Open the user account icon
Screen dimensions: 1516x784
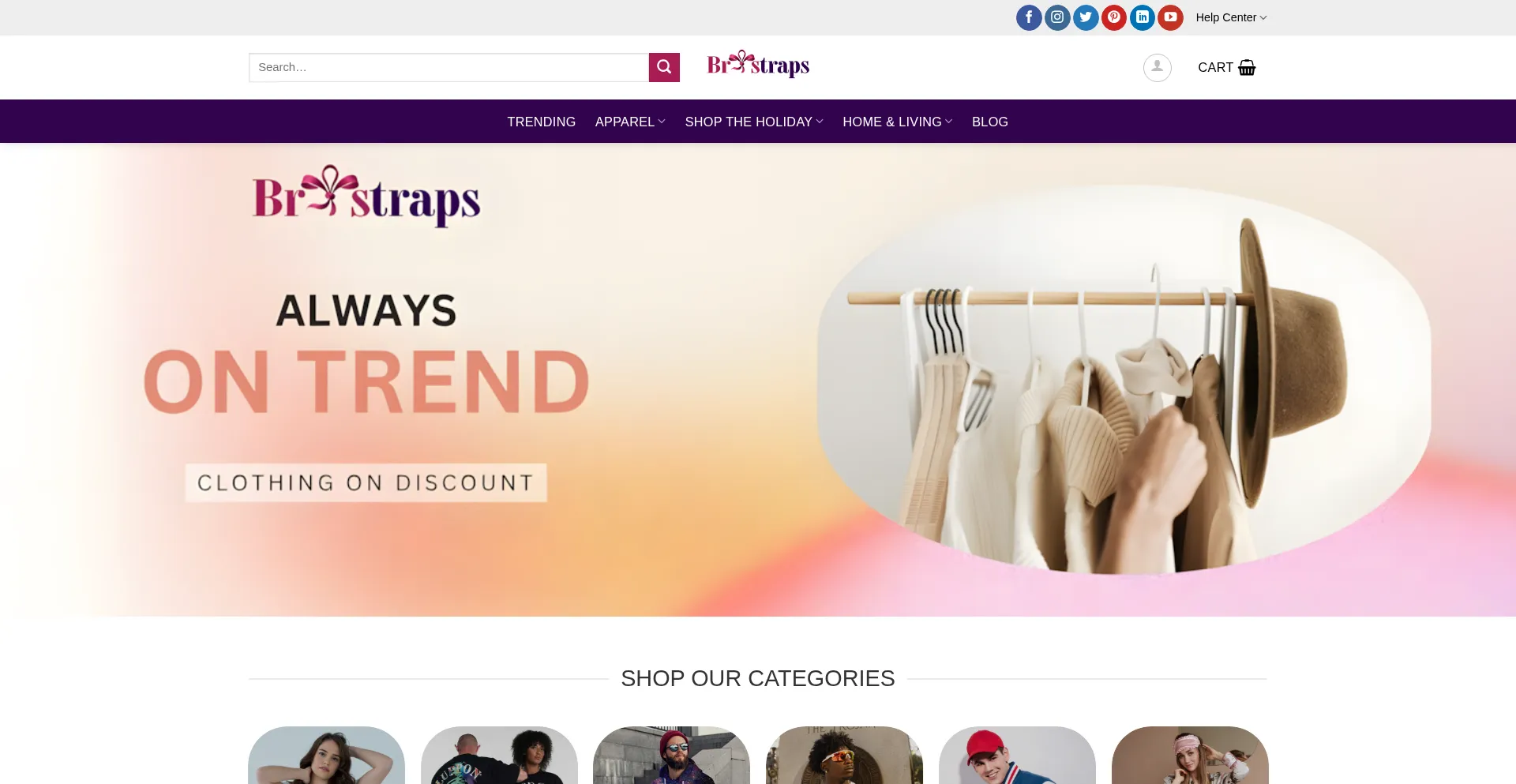pyautogui.click(x=1157, y=67)
